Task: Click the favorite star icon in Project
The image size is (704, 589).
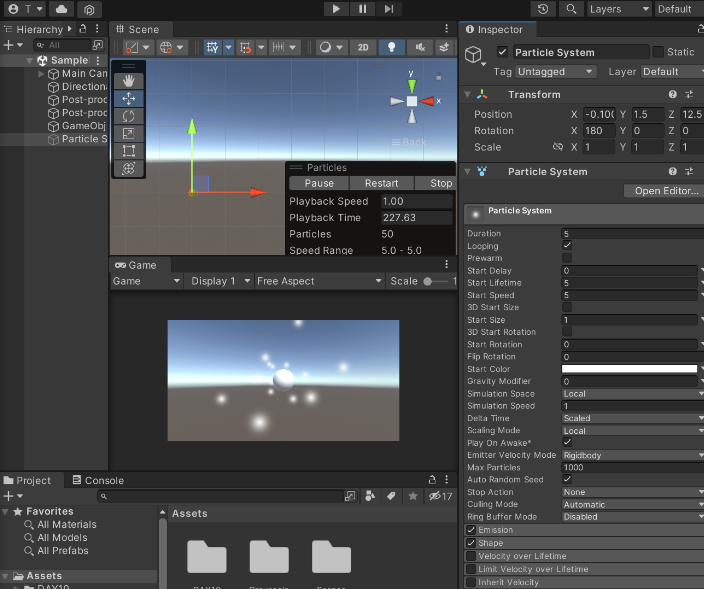Action: 413,496
